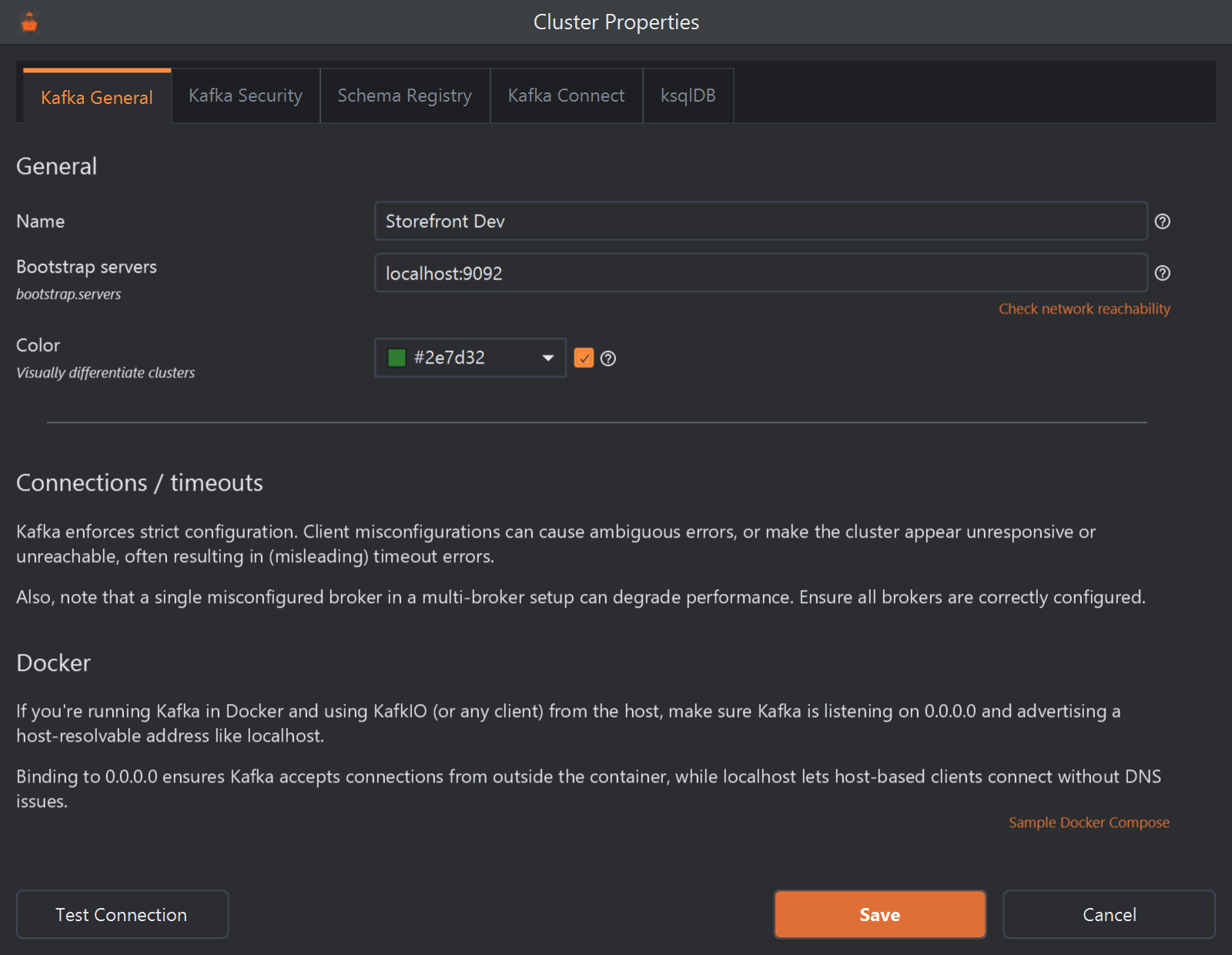Image resolution: width=1232 pixels, height=955 pixels.
Task: Save the cluster properties
Action: pyautogui.click(x=880, y=914)
